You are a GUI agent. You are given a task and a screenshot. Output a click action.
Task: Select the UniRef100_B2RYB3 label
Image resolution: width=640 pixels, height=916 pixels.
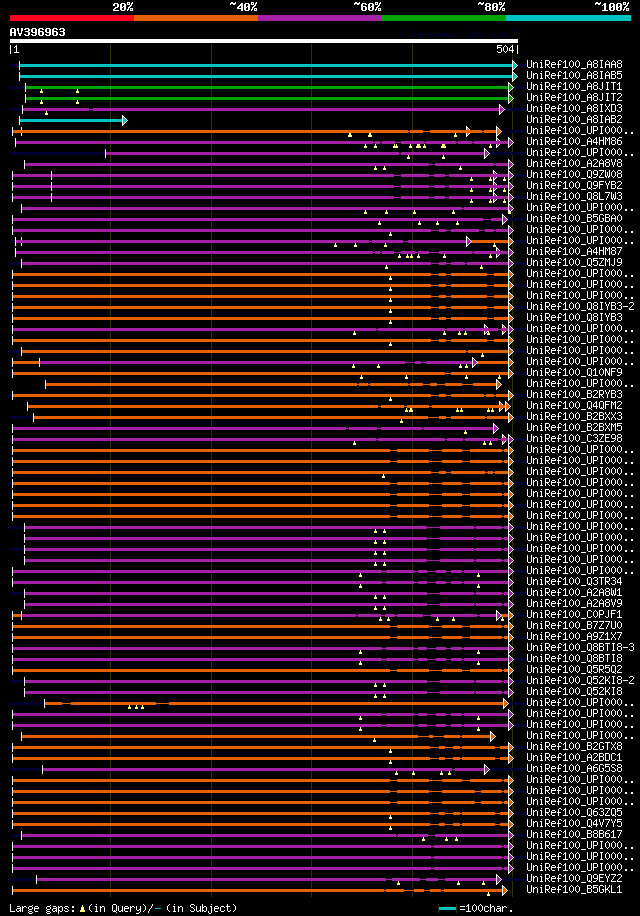(574, 395)
